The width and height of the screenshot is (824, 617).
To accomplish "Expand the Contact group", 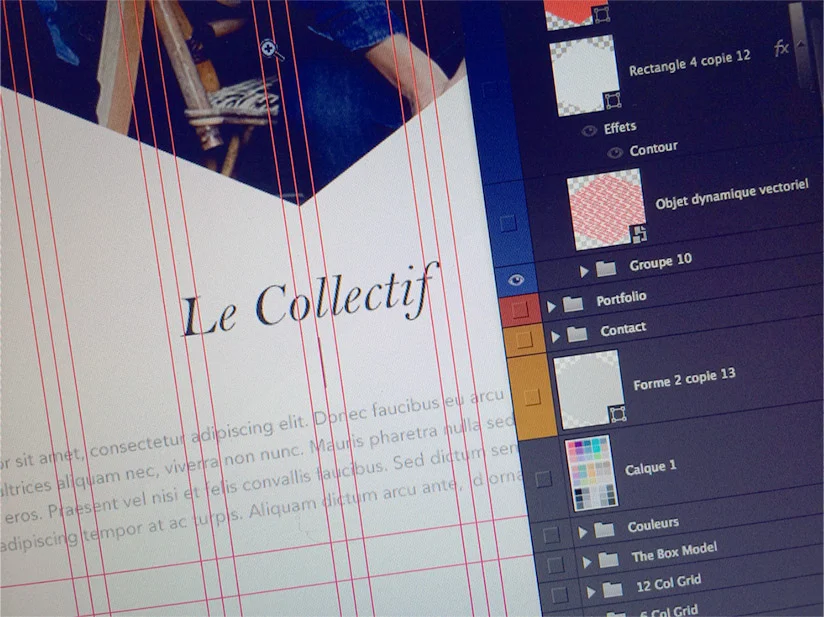I will coord(555,336).
